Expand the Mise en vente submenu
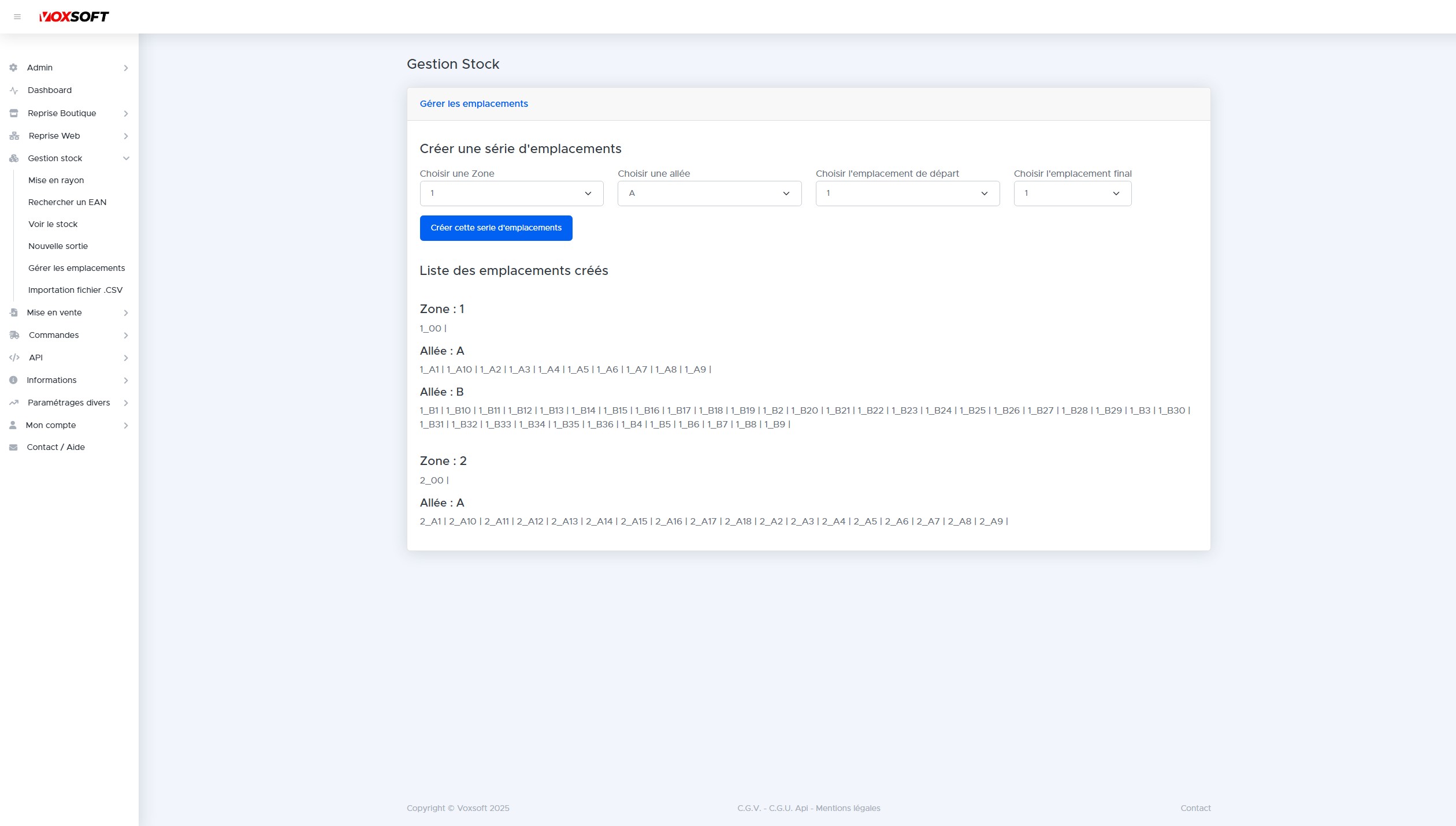This screenshot has height=826, width=1456. [125, 312]
